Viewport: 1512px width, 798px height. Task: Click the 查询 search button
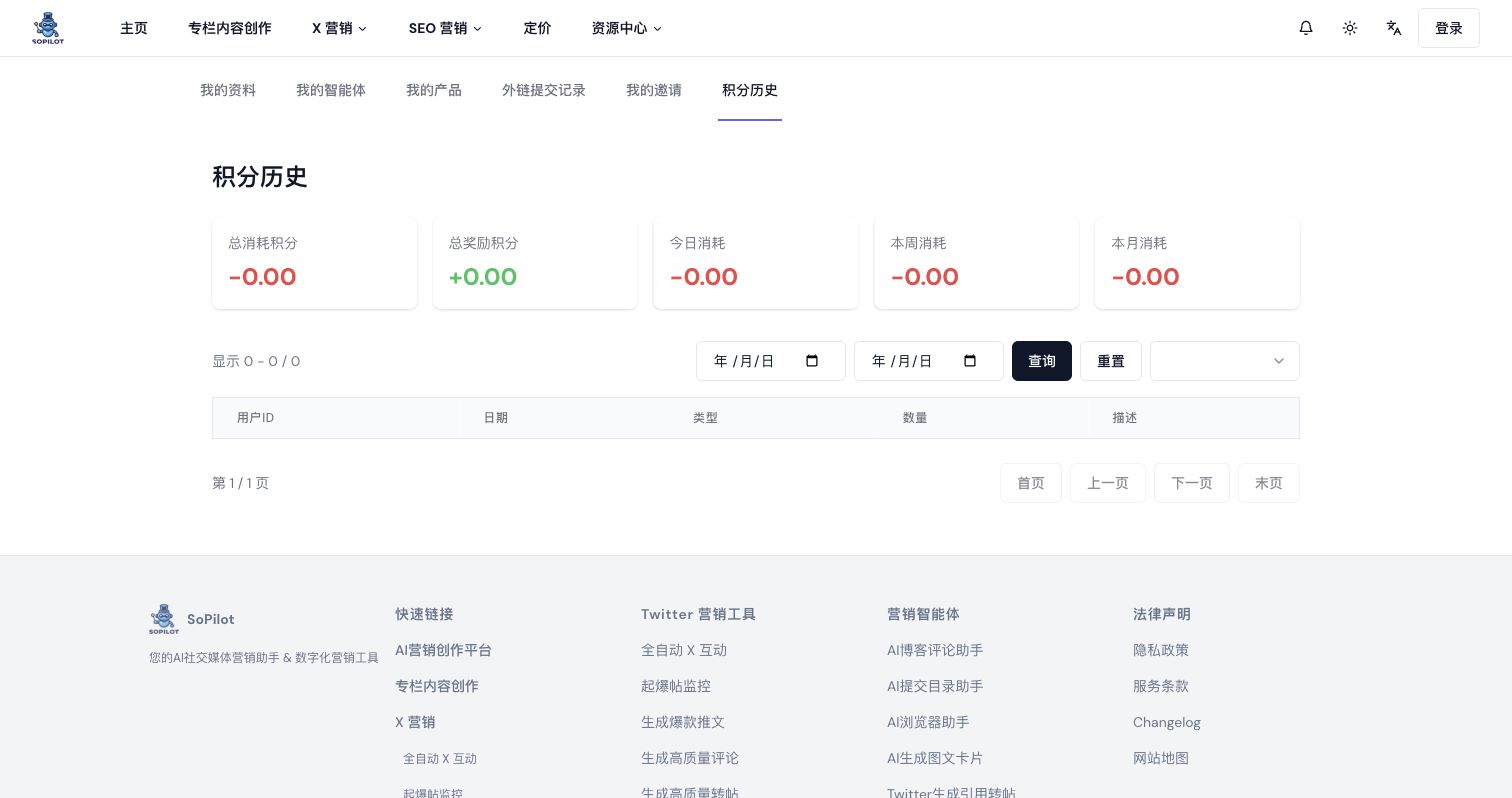tap(1042, 361)
